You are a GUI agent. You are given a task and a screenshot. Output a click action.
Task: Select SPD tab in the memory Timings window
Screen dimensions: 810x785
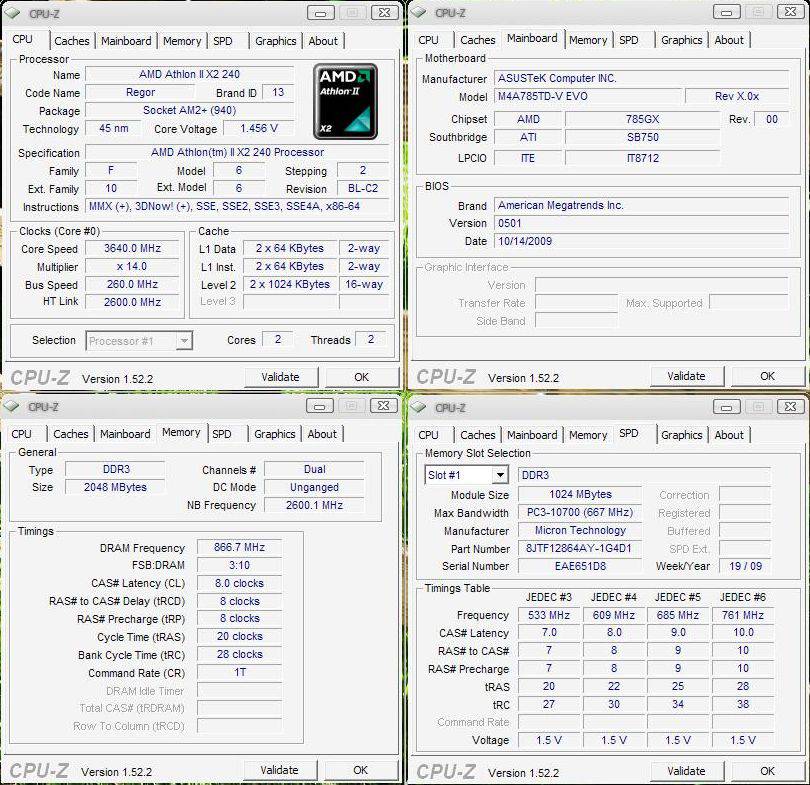coord(222,434)
